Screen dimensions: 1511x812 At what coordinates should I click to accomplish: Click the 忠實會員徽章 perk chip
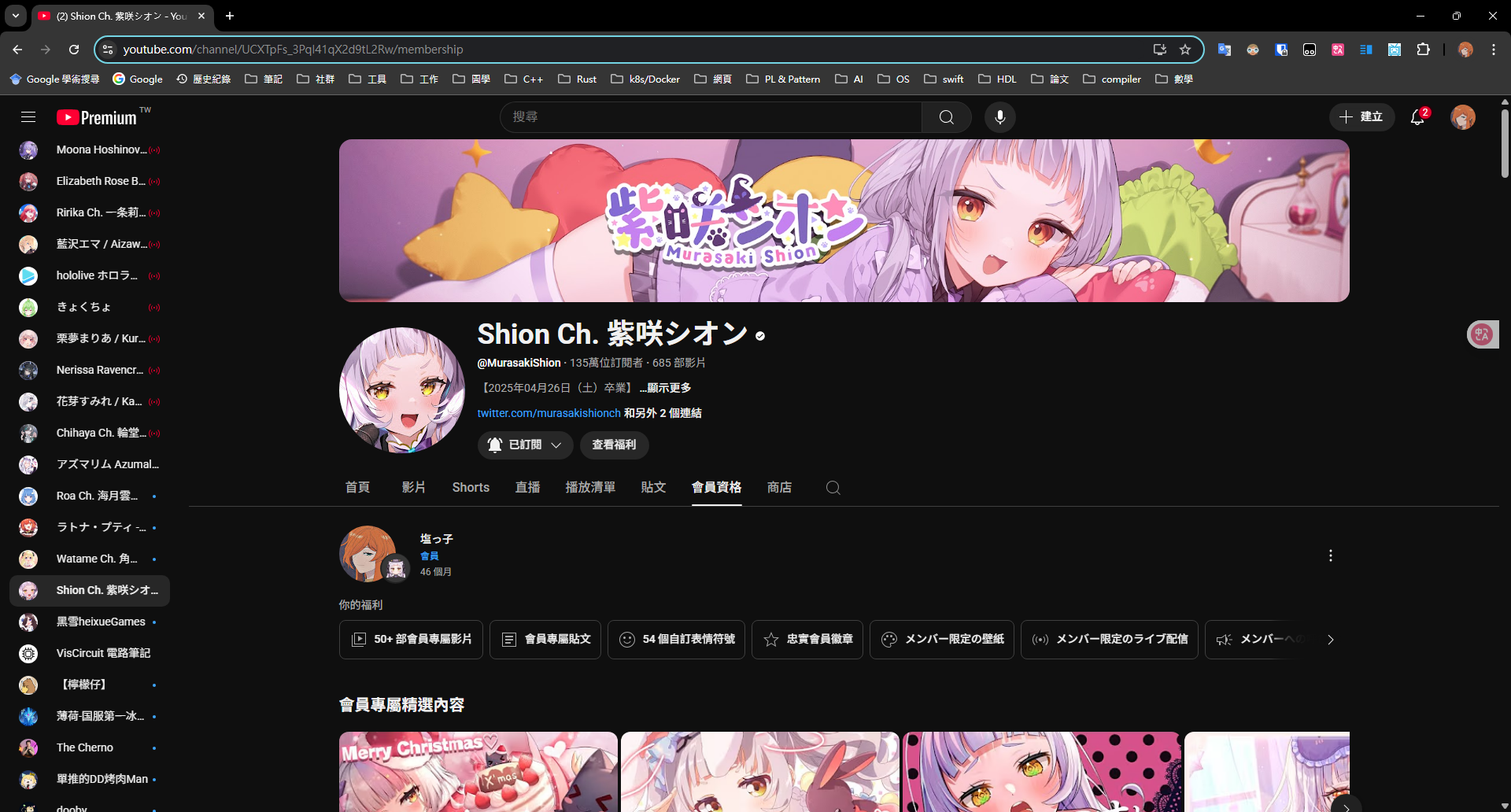(x=807, y=640)
